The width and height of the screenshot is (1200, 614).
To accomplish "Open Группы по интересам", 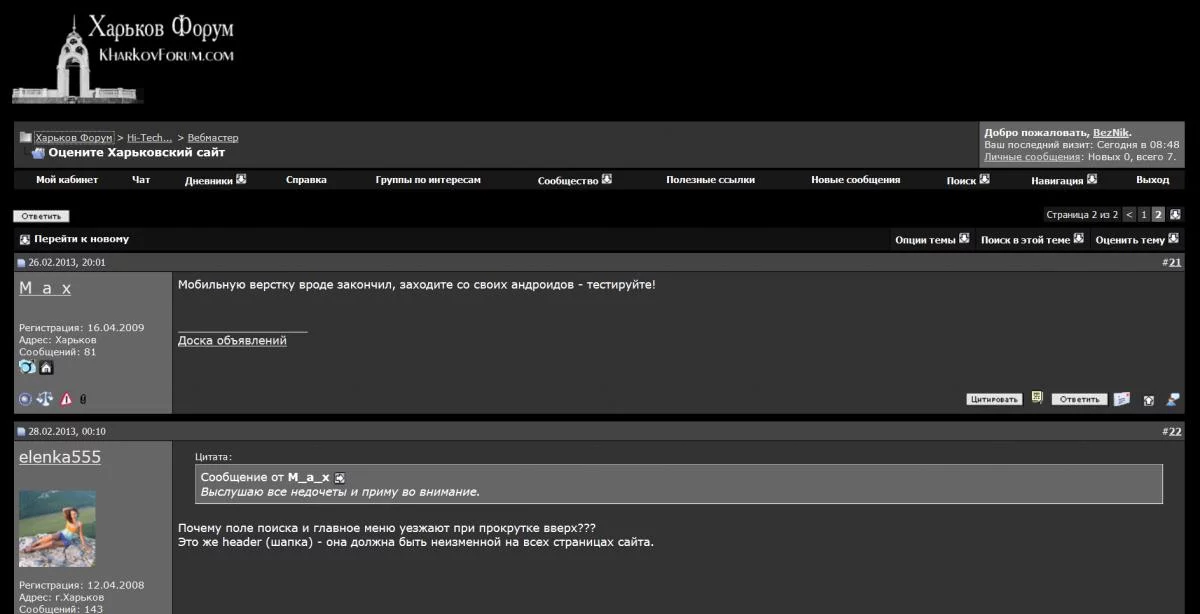I will 428,180.
